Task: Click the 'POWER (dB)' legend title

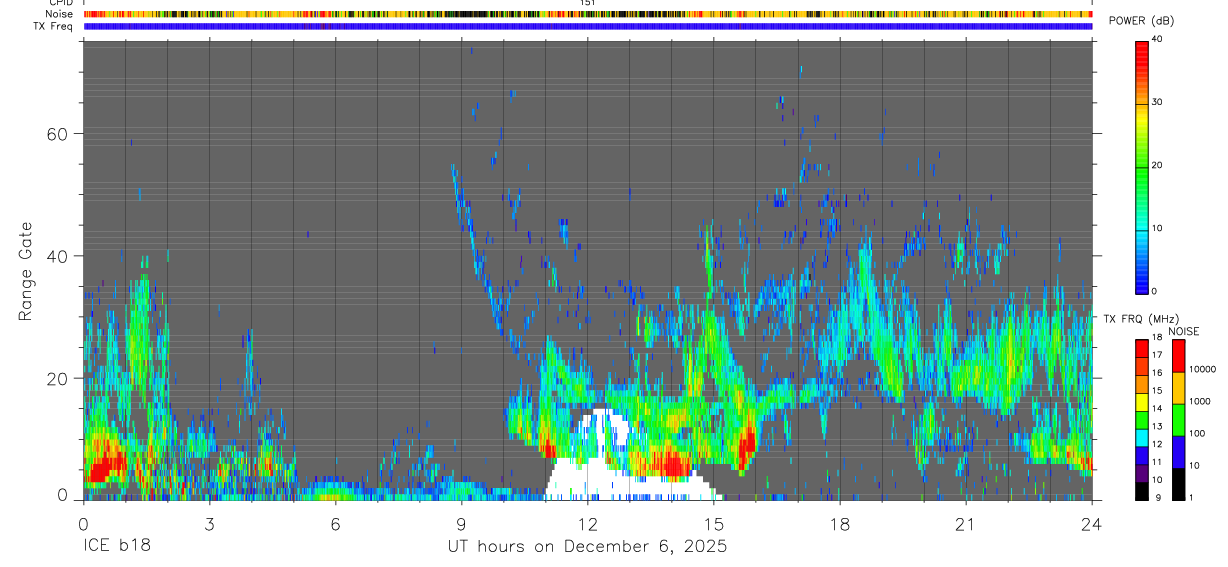Action: (1142, 21)
